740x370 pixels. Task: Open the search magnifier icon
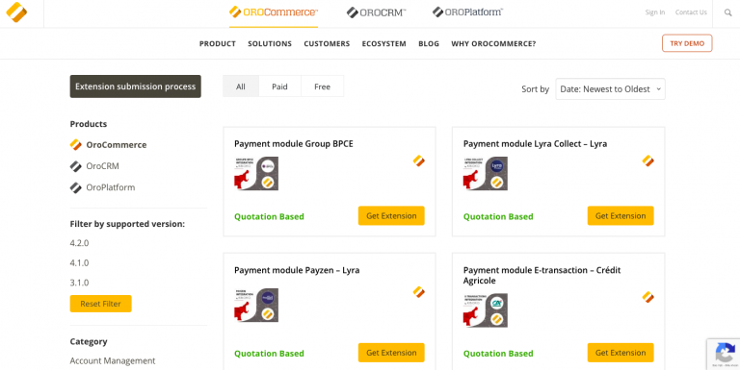(728, 13)
